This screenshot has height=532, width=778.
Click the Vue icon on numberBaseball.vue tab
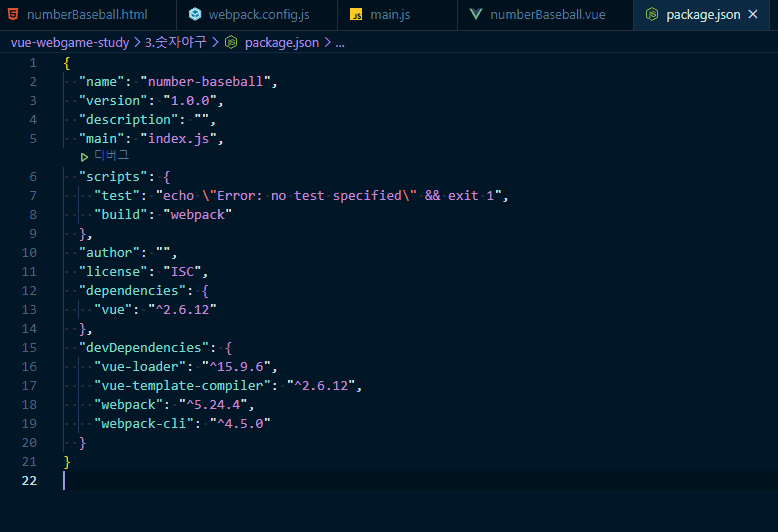[x=476, y=14]
